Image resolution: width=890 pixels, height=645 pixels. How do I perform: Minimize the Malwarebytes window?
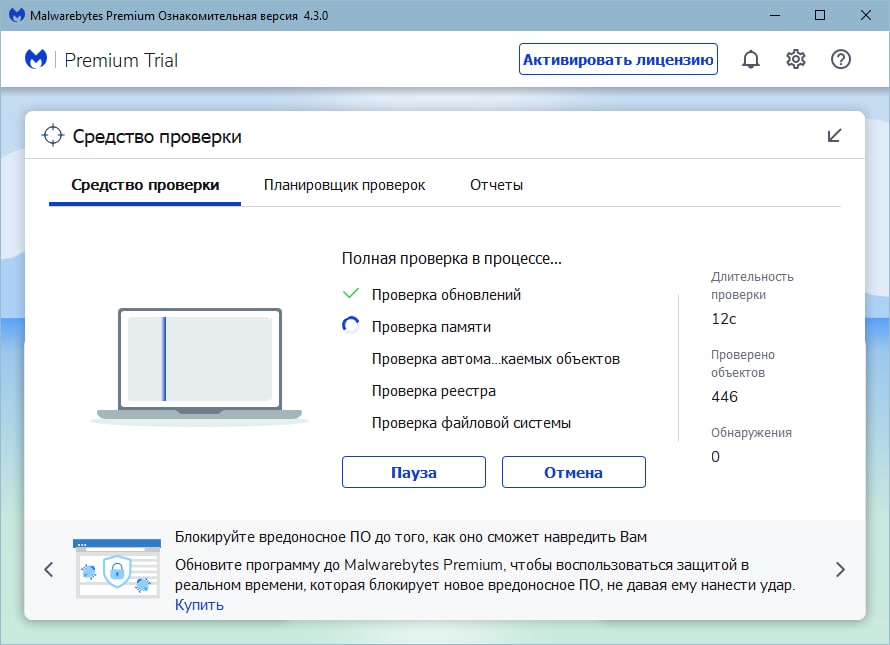tap(775, 15)
